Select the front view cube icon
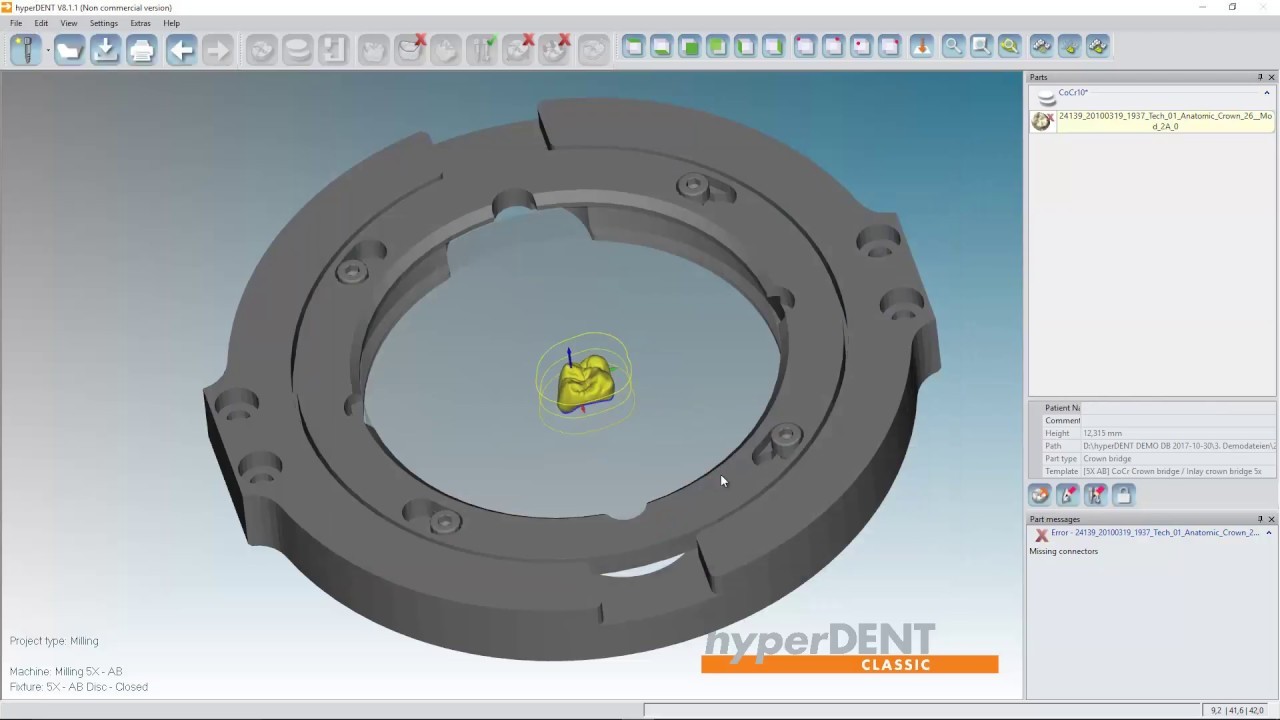 pos(689,46)
